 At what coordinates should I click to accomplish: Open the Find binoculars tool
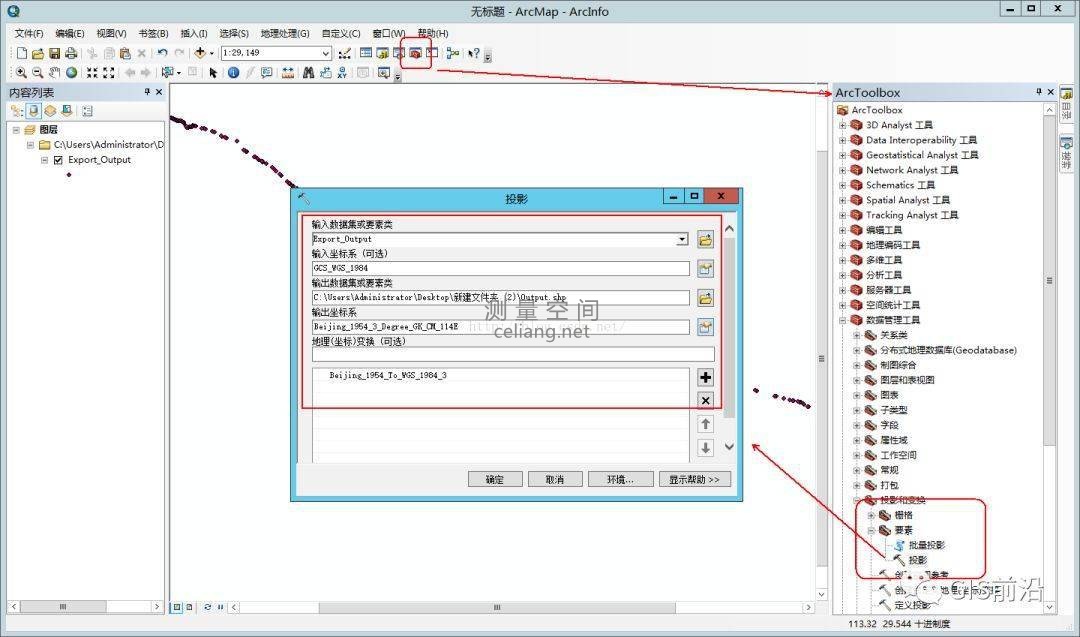(x=308, y=72)
